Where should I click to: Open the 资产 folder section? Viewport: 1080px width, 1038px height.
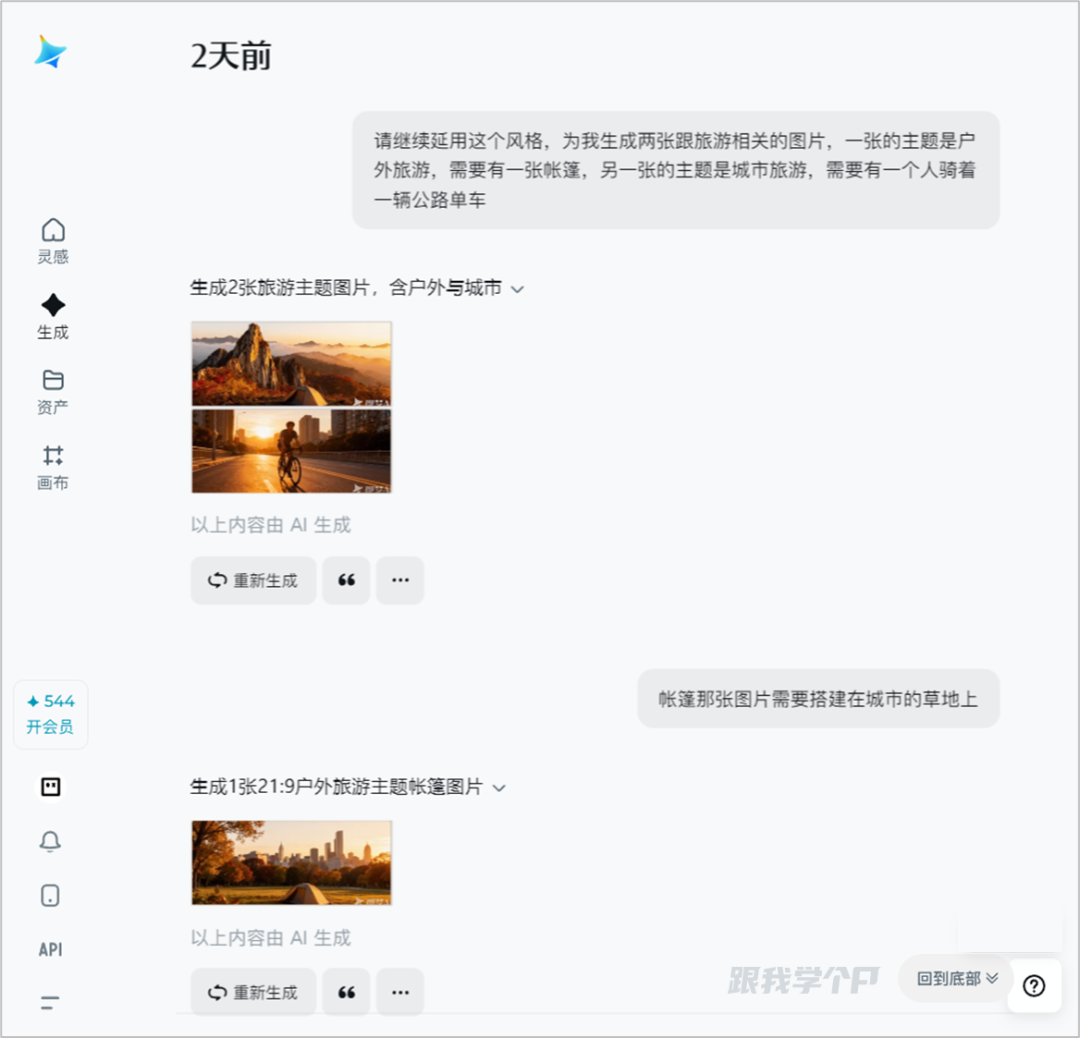point(53,392)
